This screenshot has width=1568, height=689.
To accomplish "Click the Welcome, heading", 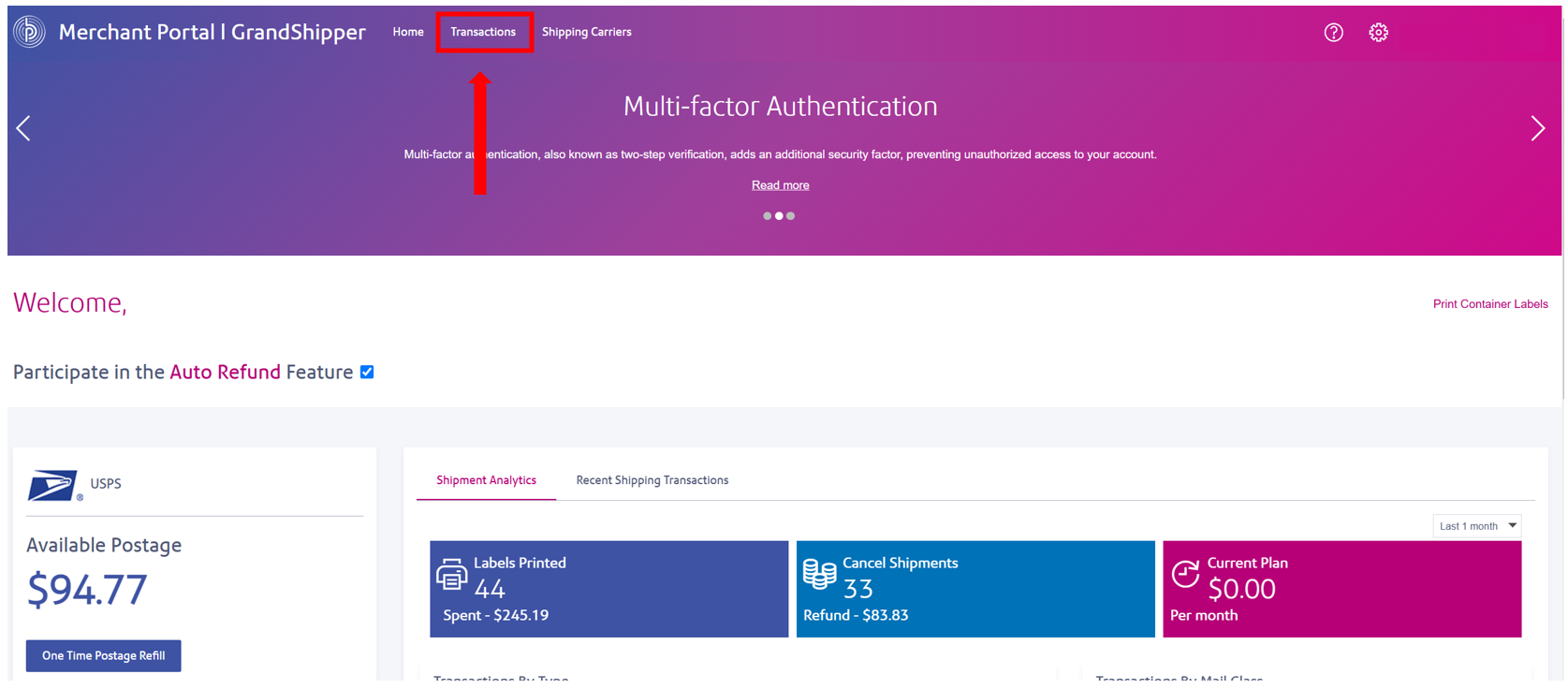I will tap(70, 302).
